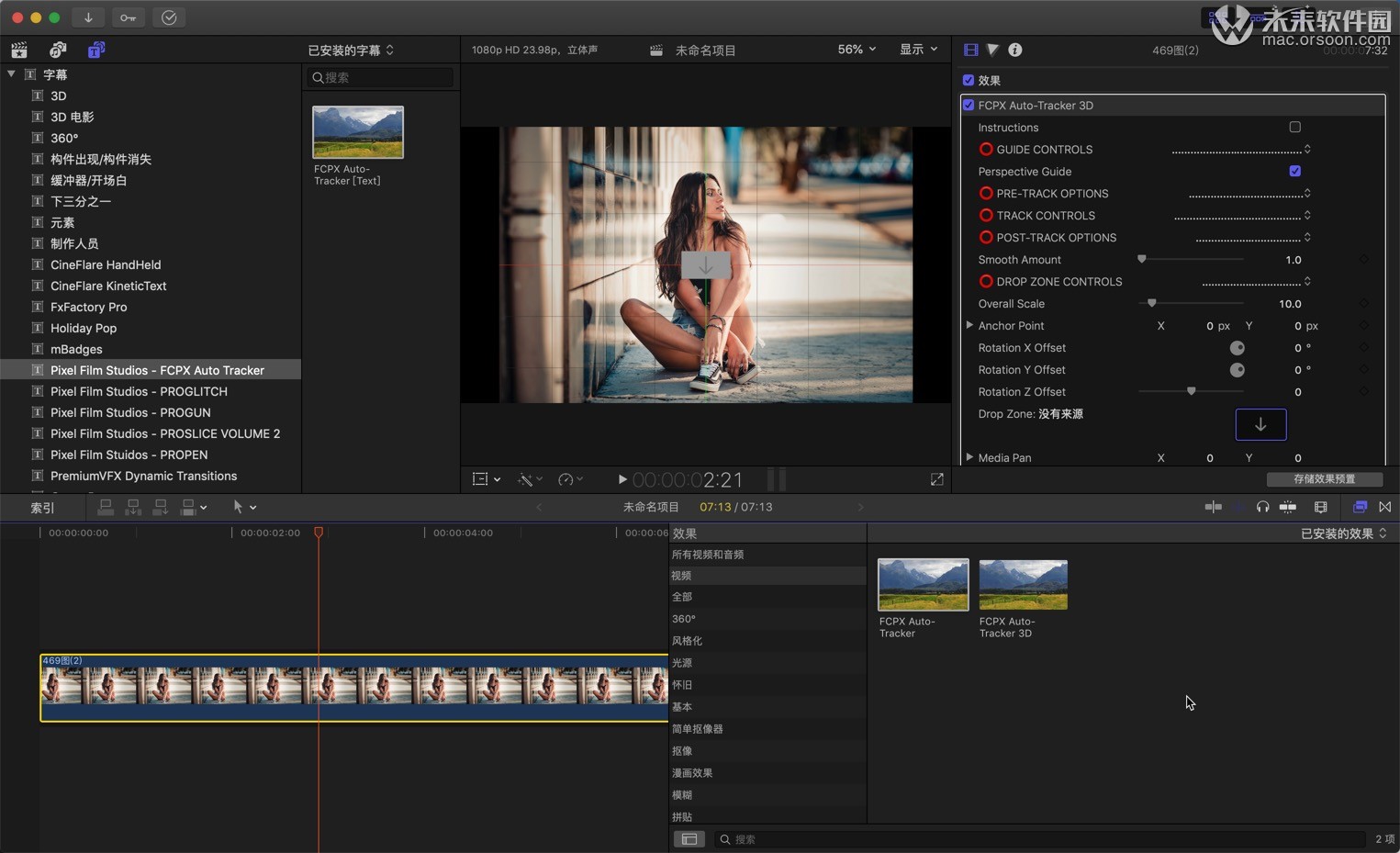Open the info inspector icon
The width and height of the screenshot is (1400, 853).
1014,50
